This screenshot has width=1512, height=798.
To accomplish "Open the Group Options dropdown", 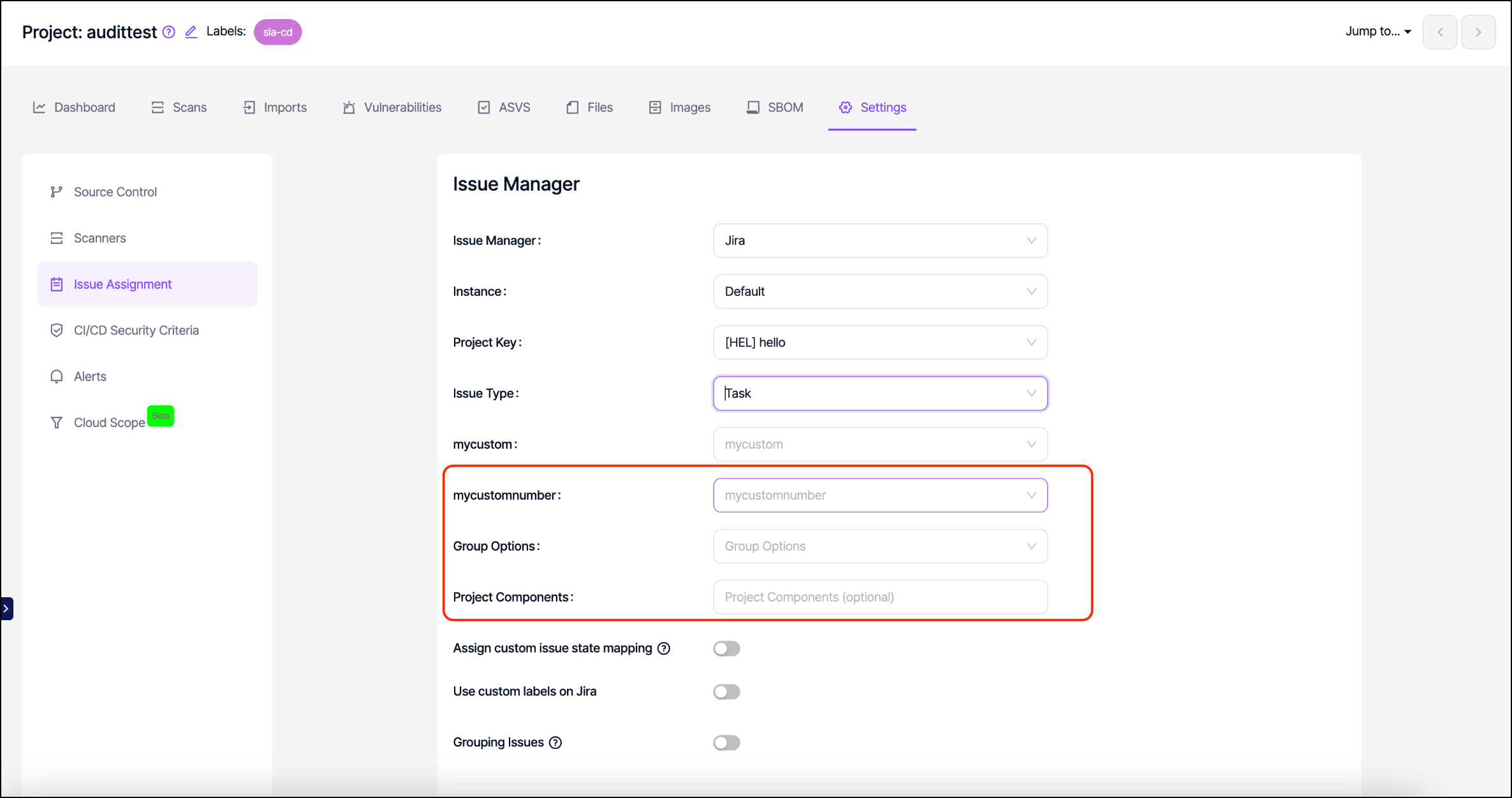I will click(x=879, y=546).
